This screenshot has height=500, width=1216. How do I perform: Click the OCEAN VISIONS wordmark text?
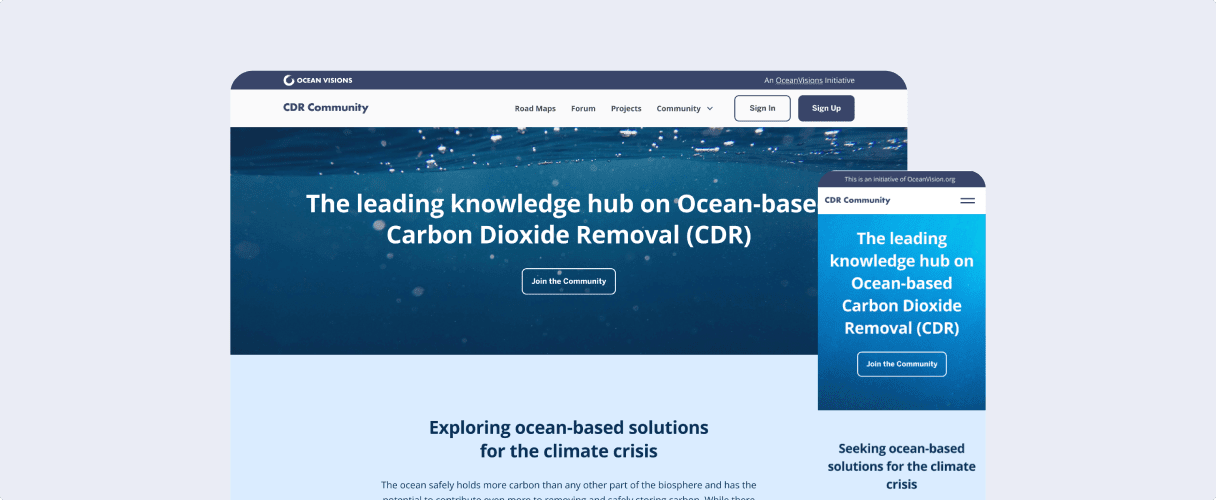point(324,80)
